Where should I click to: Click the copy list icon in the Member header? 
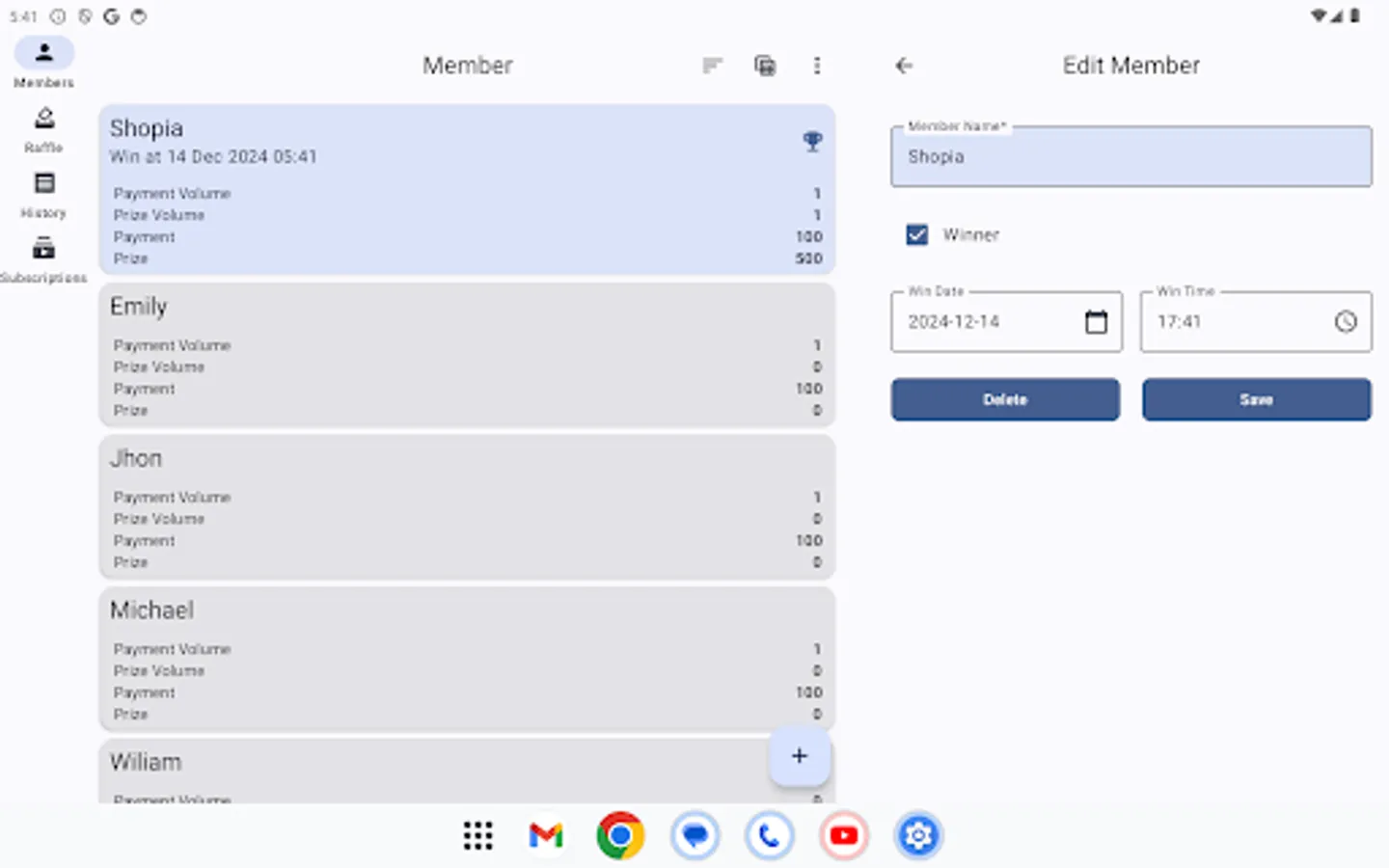[x=765, y=66]
